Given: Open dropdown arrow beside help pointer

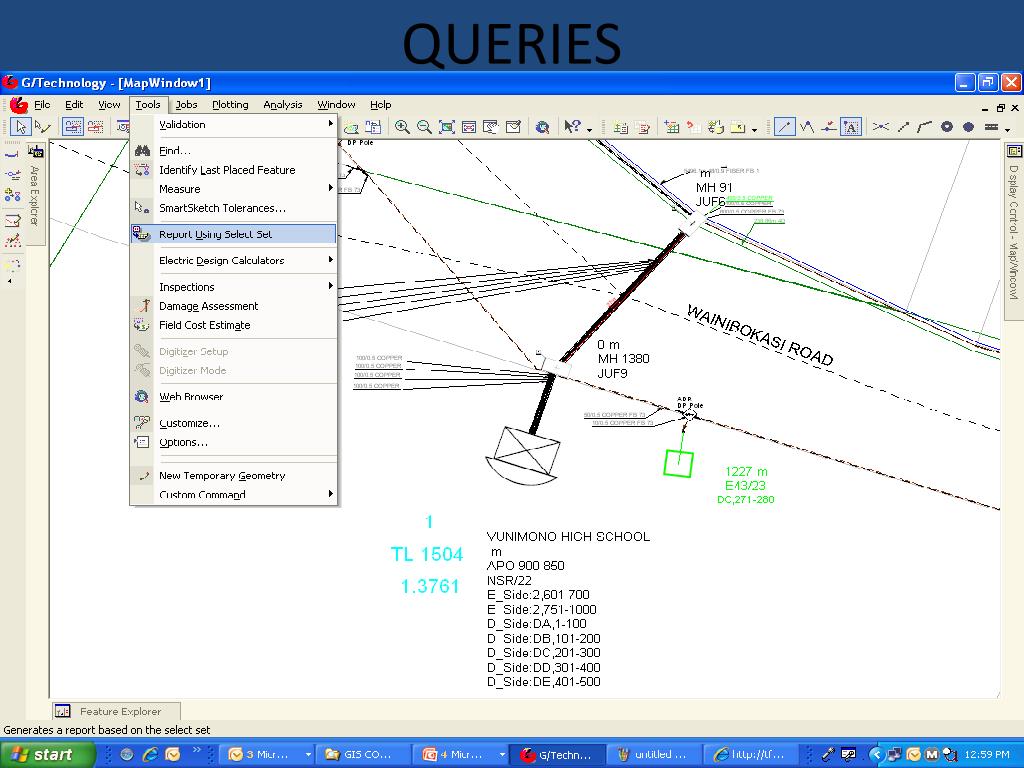Looking at the screenshot, I should (590, 129).
